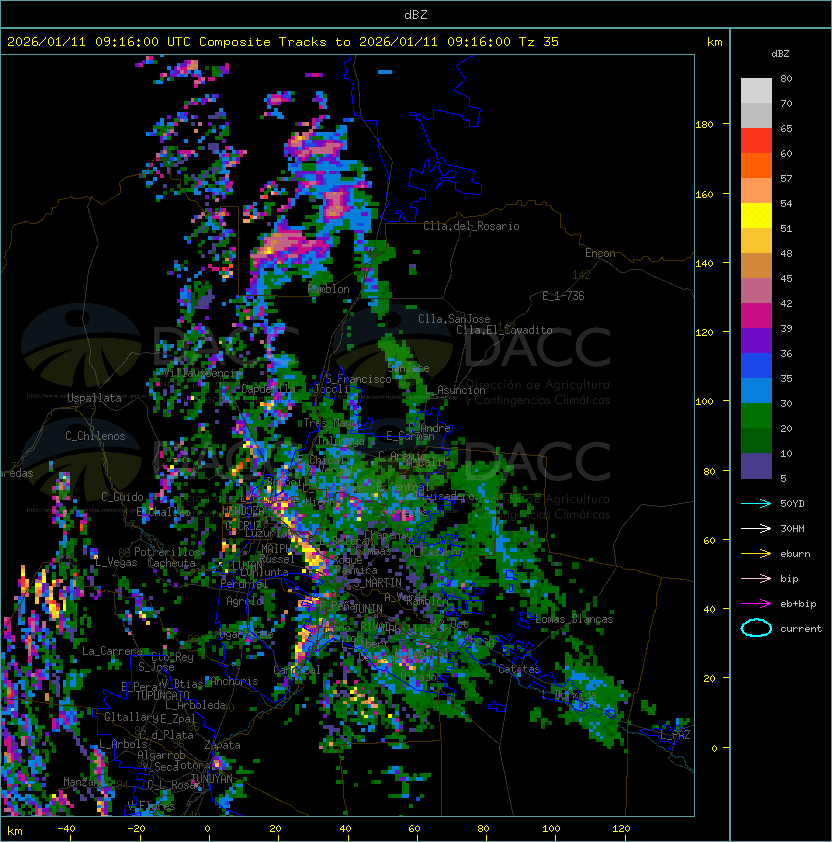
Task: Click the S_MARTIN place label
Action: pyautogui.click(x=377, y=583)
